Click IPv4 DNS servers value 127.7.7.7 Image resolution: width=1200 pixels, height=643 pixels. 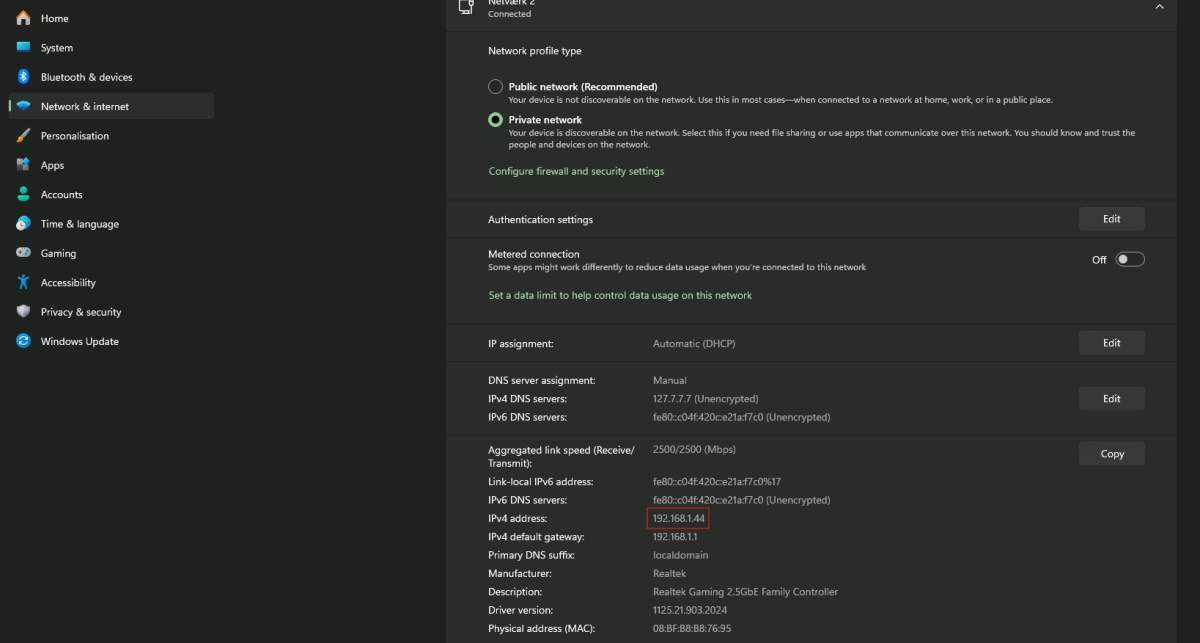click(x=705, y=398)
